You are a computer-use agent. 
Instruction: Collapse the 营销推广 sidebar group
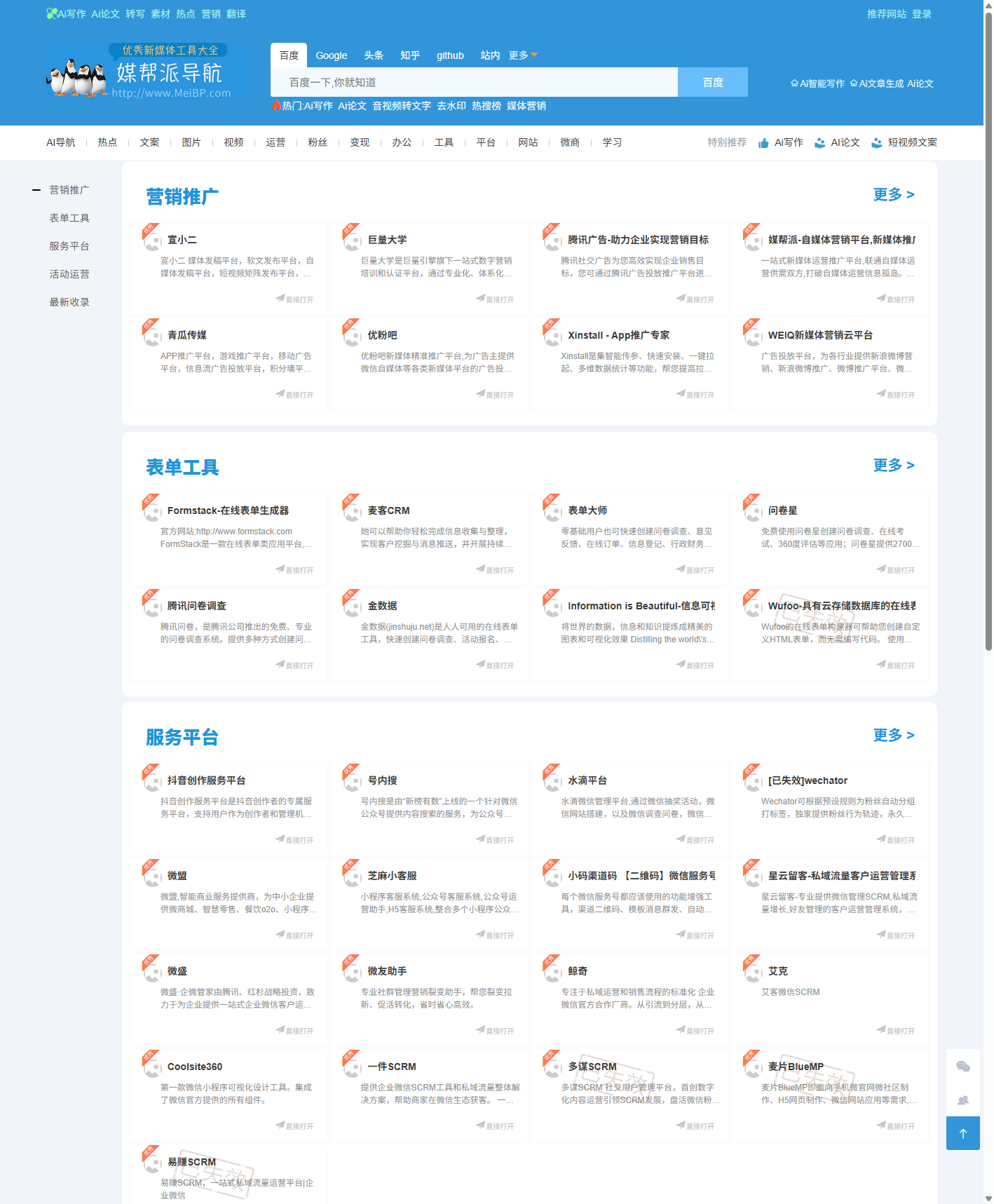[36, 190]
